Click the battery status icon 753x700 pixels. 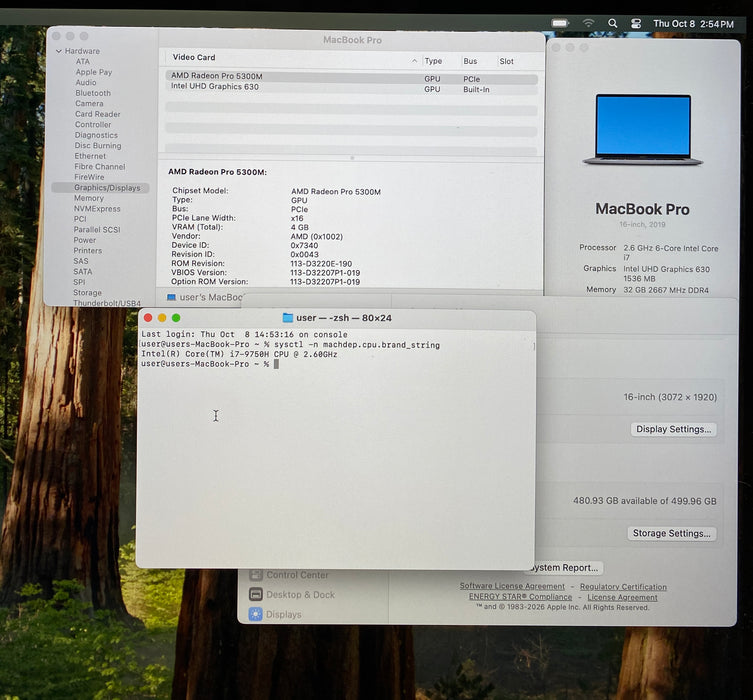click(x=560, y=23)
